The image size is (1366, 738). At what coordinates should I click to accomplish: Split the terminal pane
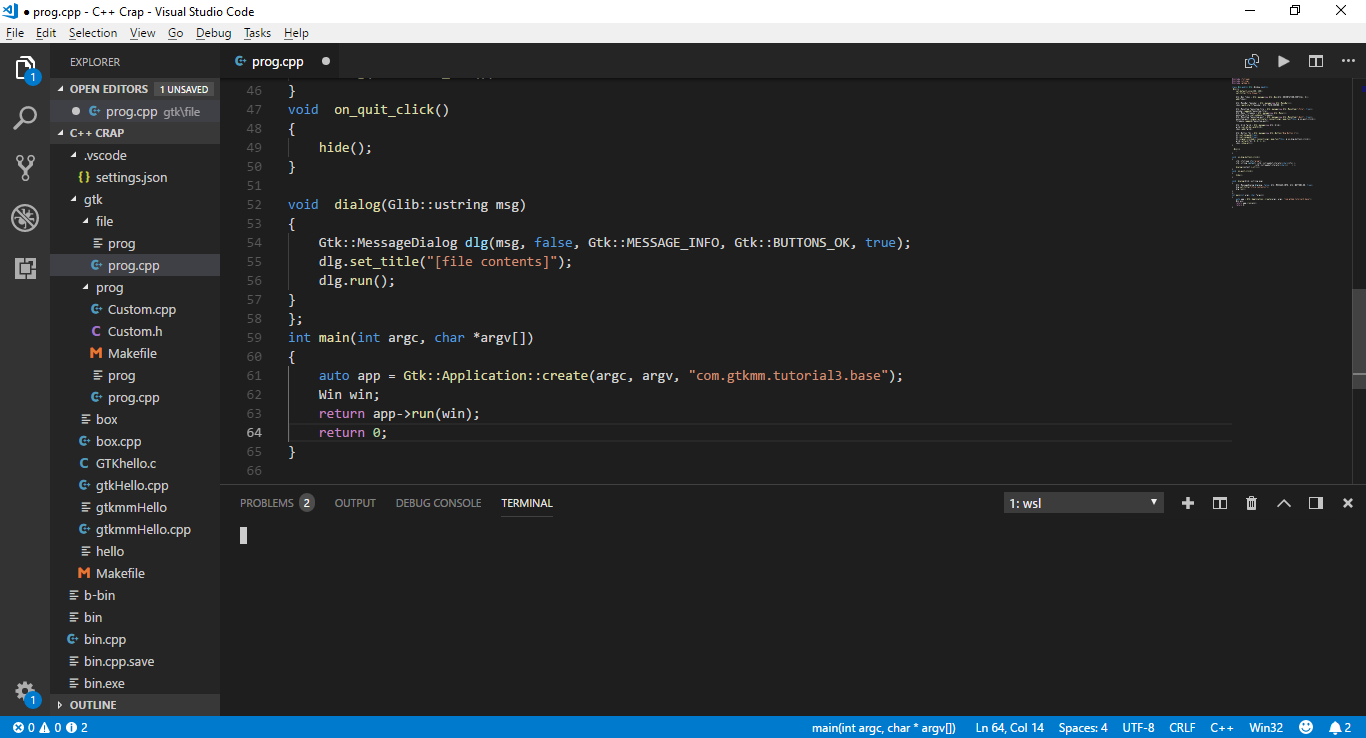(x=1219, y=503)
